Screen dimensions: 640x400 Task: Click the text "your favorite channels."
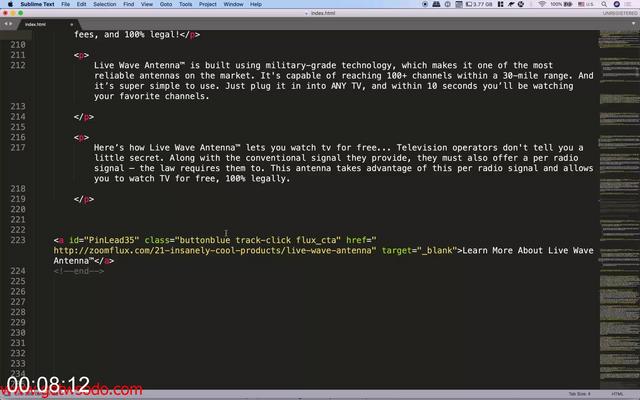tap(151, 96)
